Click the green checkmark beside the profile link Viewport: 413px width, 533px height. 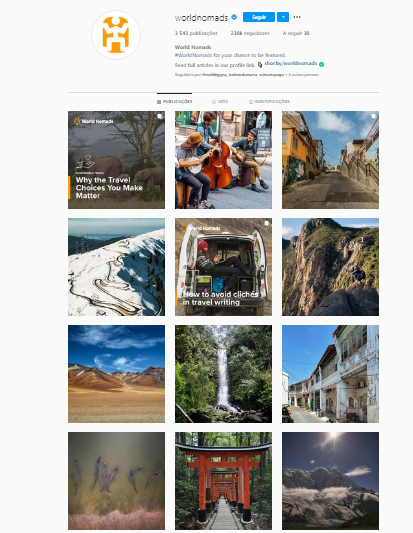(x=322, y=64)
